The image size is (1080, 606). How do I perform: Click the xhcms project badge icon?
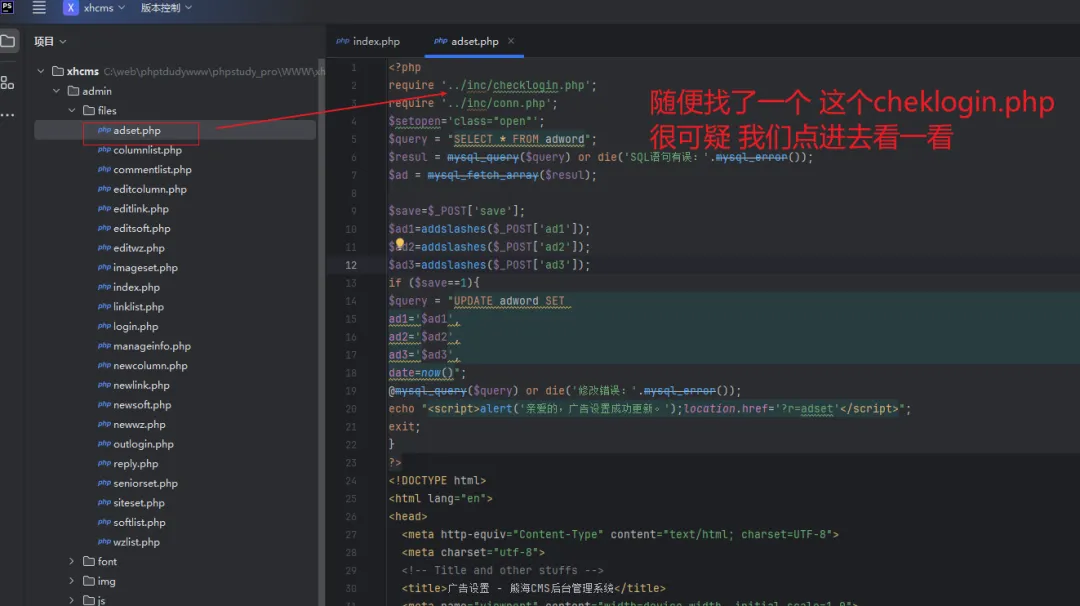coord(70,8)
